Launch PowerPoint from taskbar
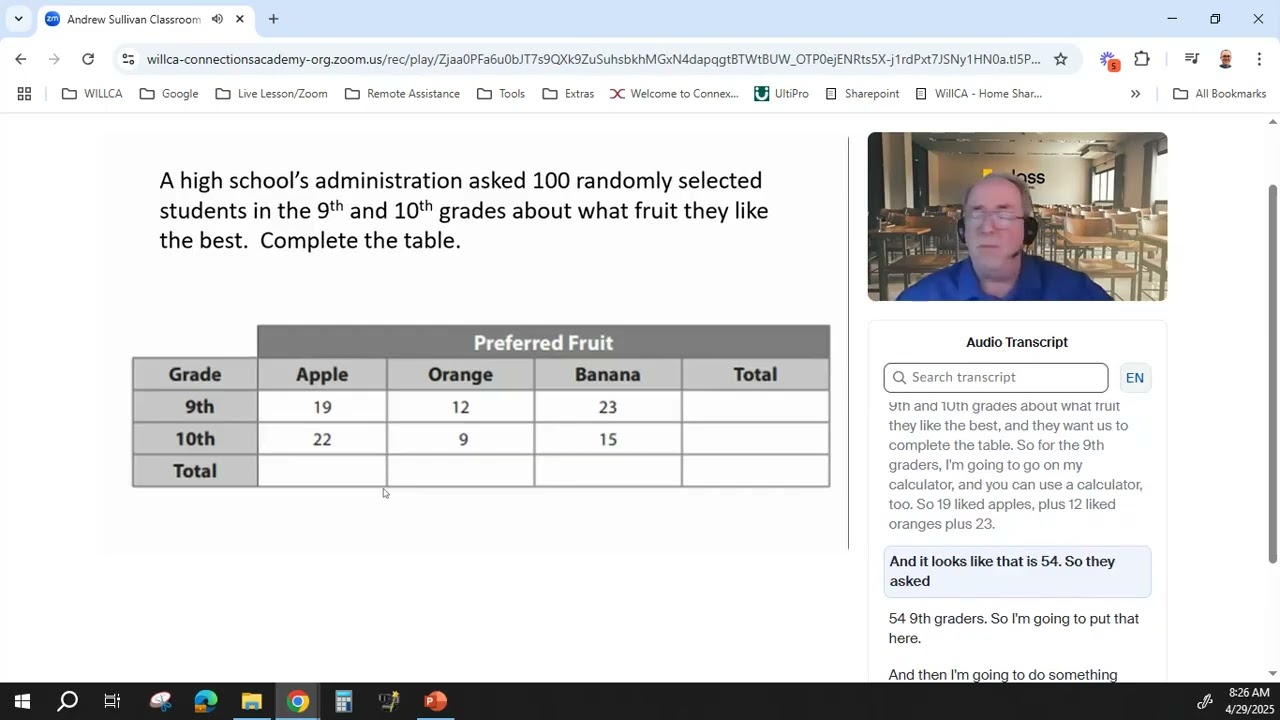Image resolution: width=1280 pixels, height=720 pixels. tap(435, 701)
